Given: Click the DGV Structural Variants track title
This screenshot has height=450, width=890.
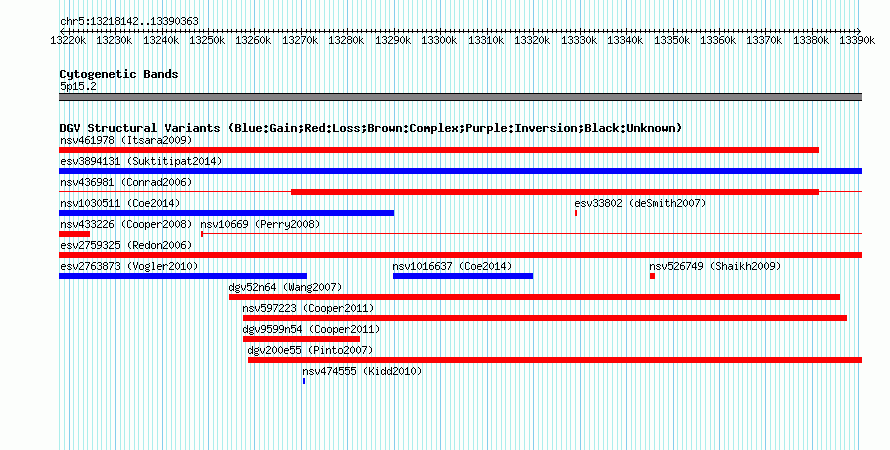Looking at the screenshot, I should [371, 128].
